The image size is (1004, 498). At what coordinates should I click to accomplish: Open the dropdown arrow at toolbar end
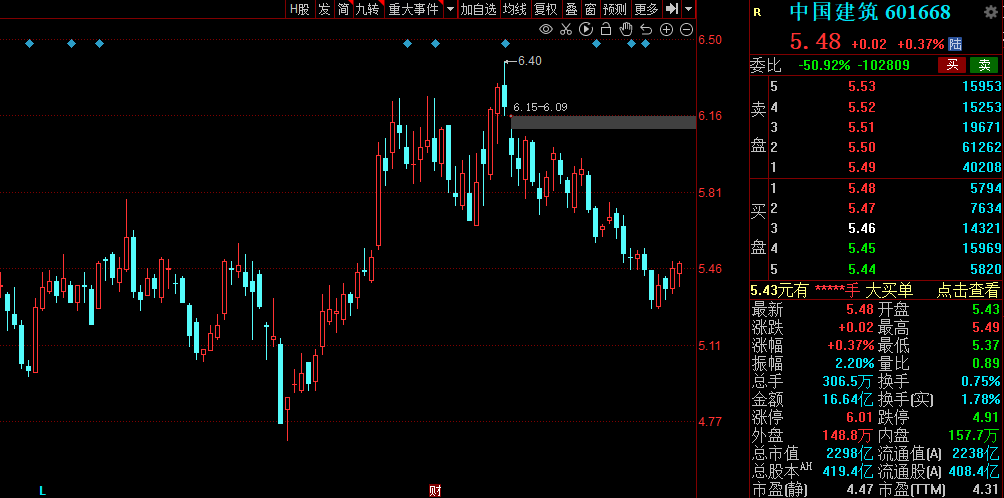[688, 9]
